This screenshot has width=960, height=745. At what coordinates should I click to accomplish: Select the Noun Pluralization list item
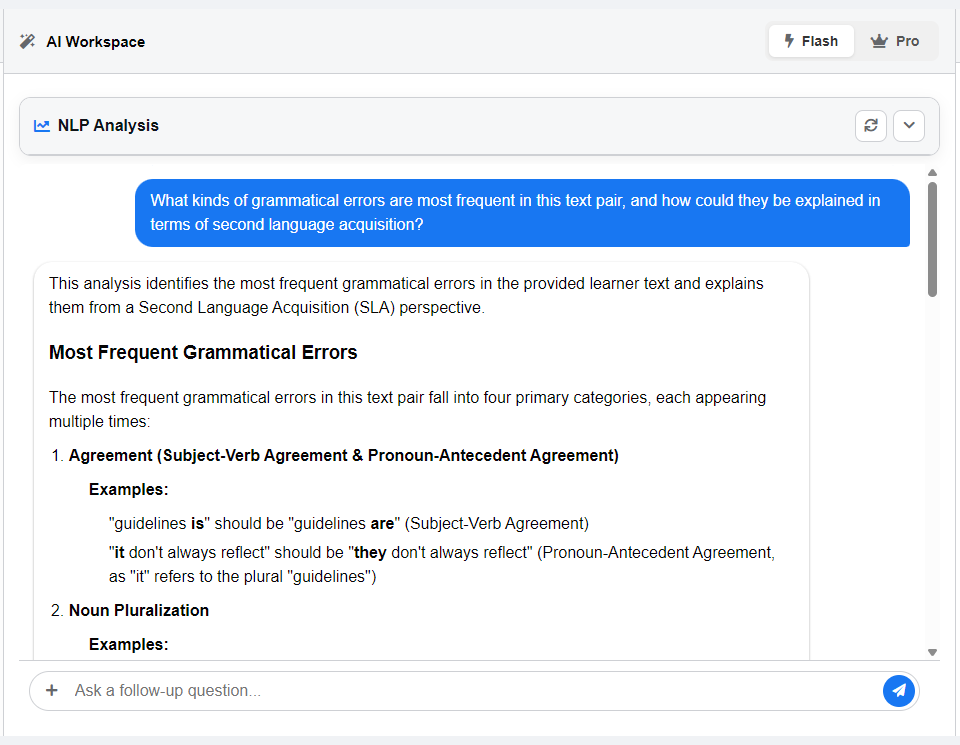[x=139, y=610]
